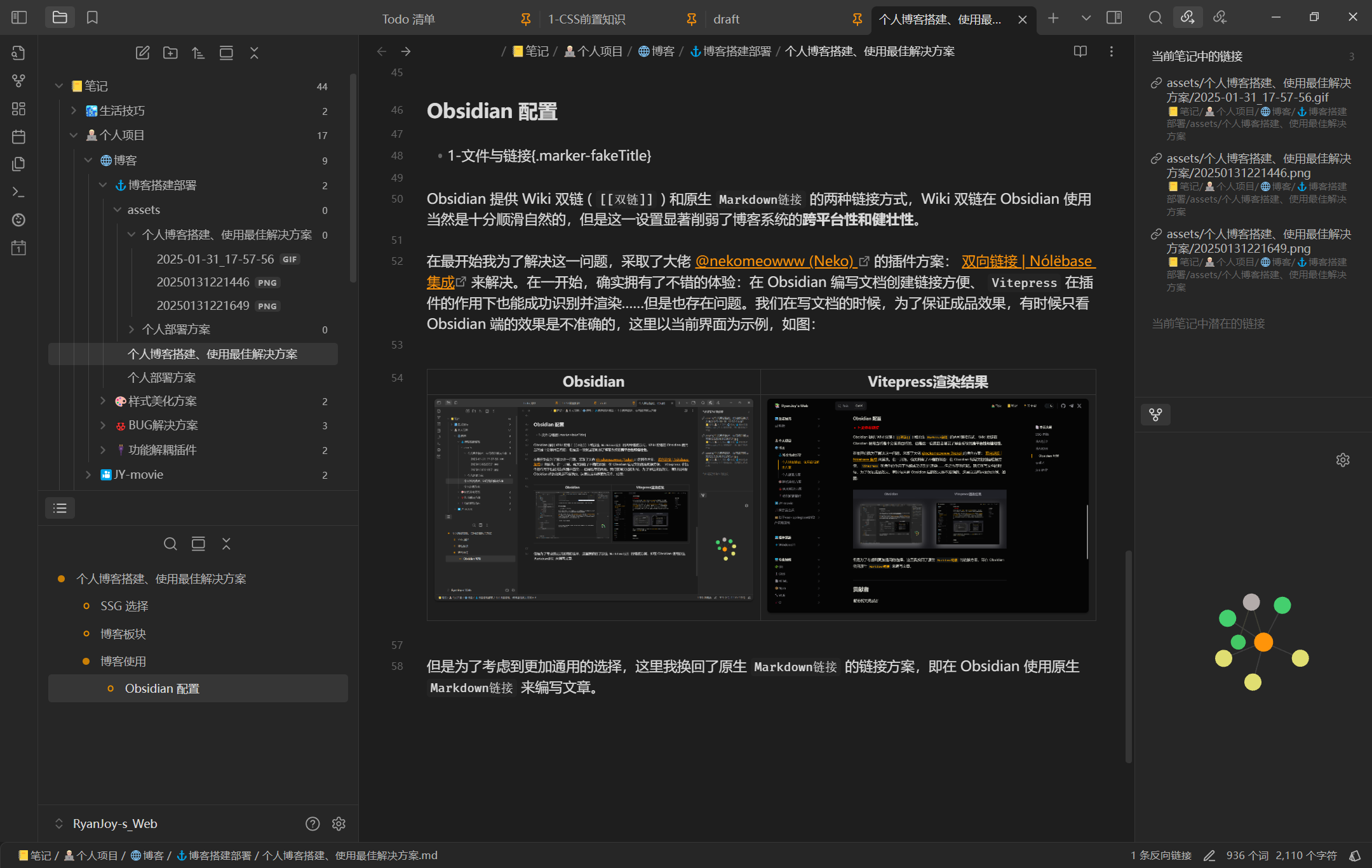Open the @nekomeowww (Neko) link
This screenshot has width=1372, height=868.
point(775,261)
